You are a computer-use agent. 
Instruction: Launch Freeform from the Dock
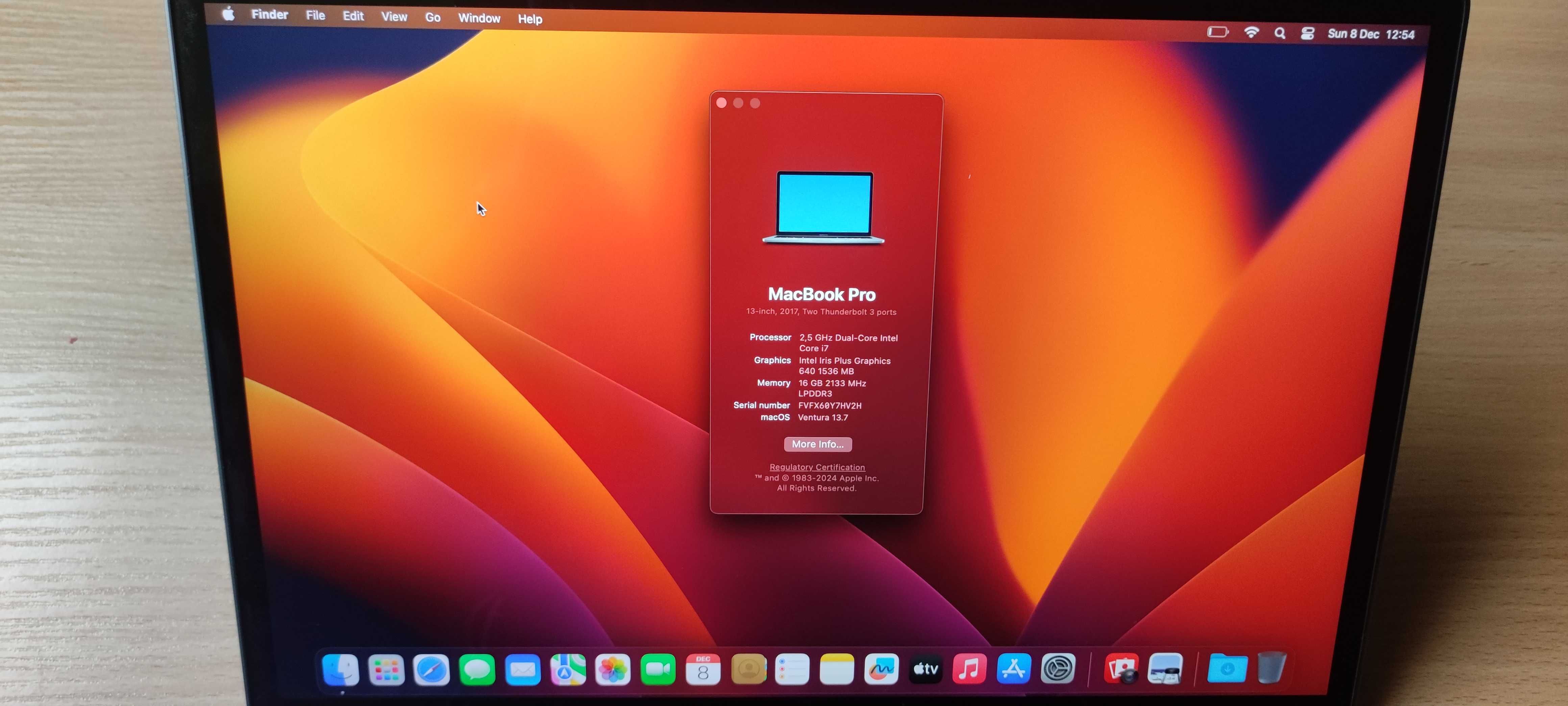[881, 669]
